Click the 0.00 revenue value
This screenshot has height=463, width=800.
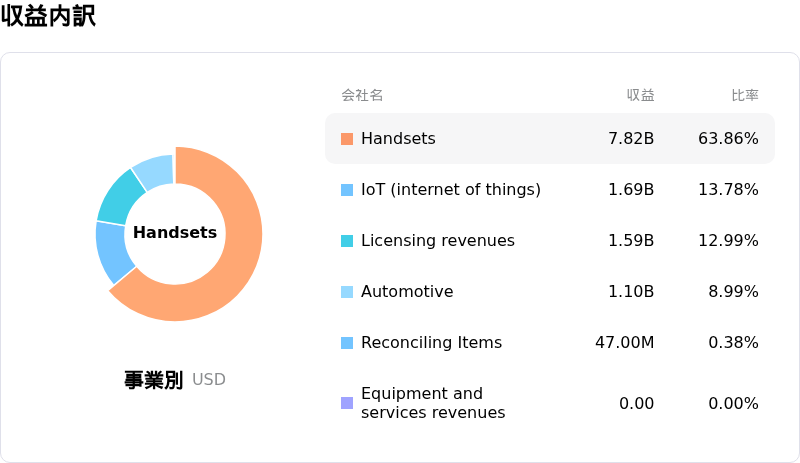click(x=636, y=404)
